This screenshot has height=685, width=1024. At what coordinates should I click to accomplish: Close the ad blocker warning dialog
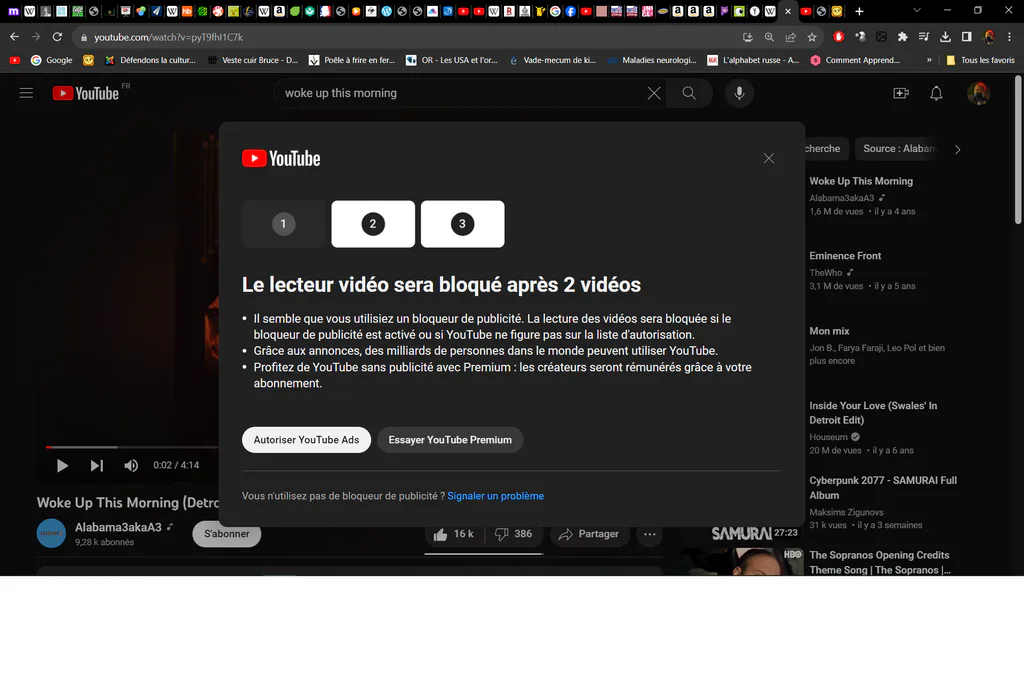pos(769,159)
